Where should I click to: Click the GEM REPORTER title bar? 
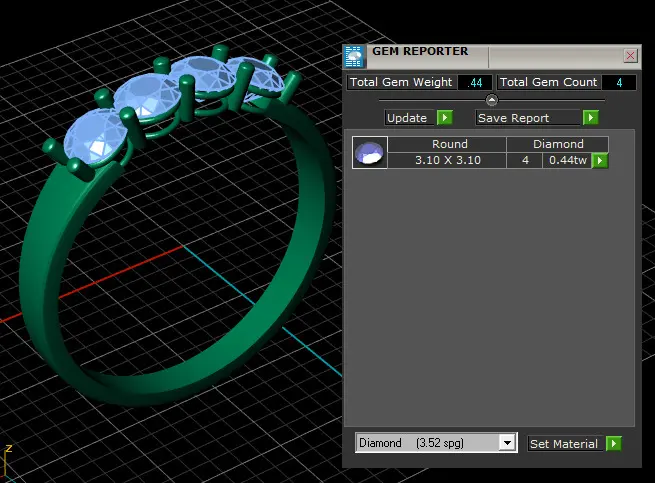[x=493, y=56]
